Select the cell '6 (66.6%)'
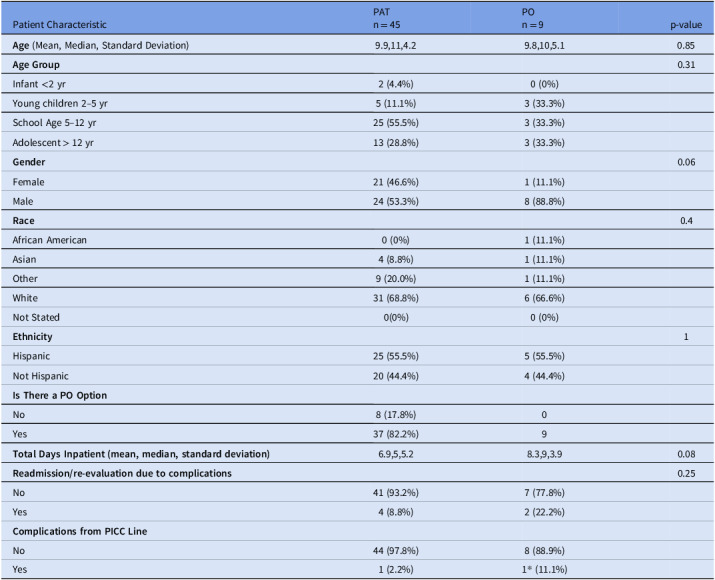The image size is (715, 580). [544, 298]
